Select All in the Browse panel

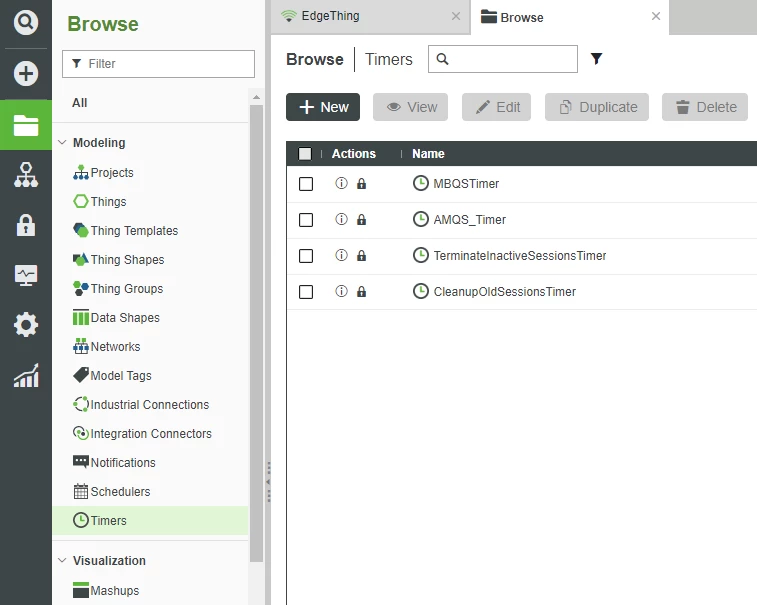[80, 103]
